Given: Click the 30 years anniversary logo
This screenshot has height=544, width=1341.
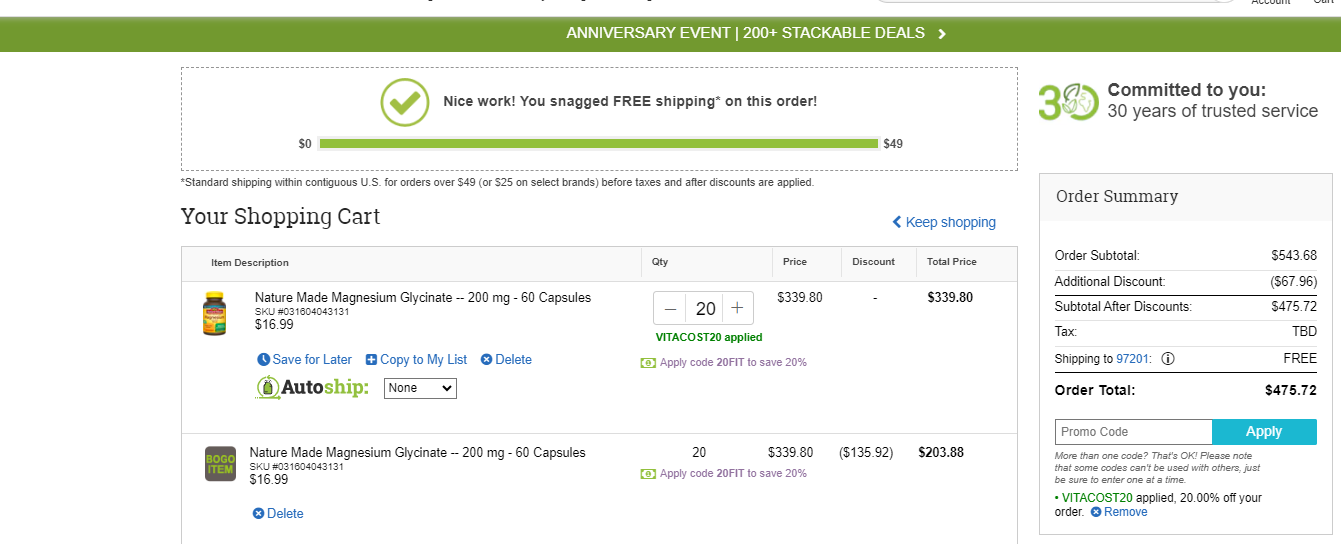Looking at the screenshot, I should tap(1068, 102).
